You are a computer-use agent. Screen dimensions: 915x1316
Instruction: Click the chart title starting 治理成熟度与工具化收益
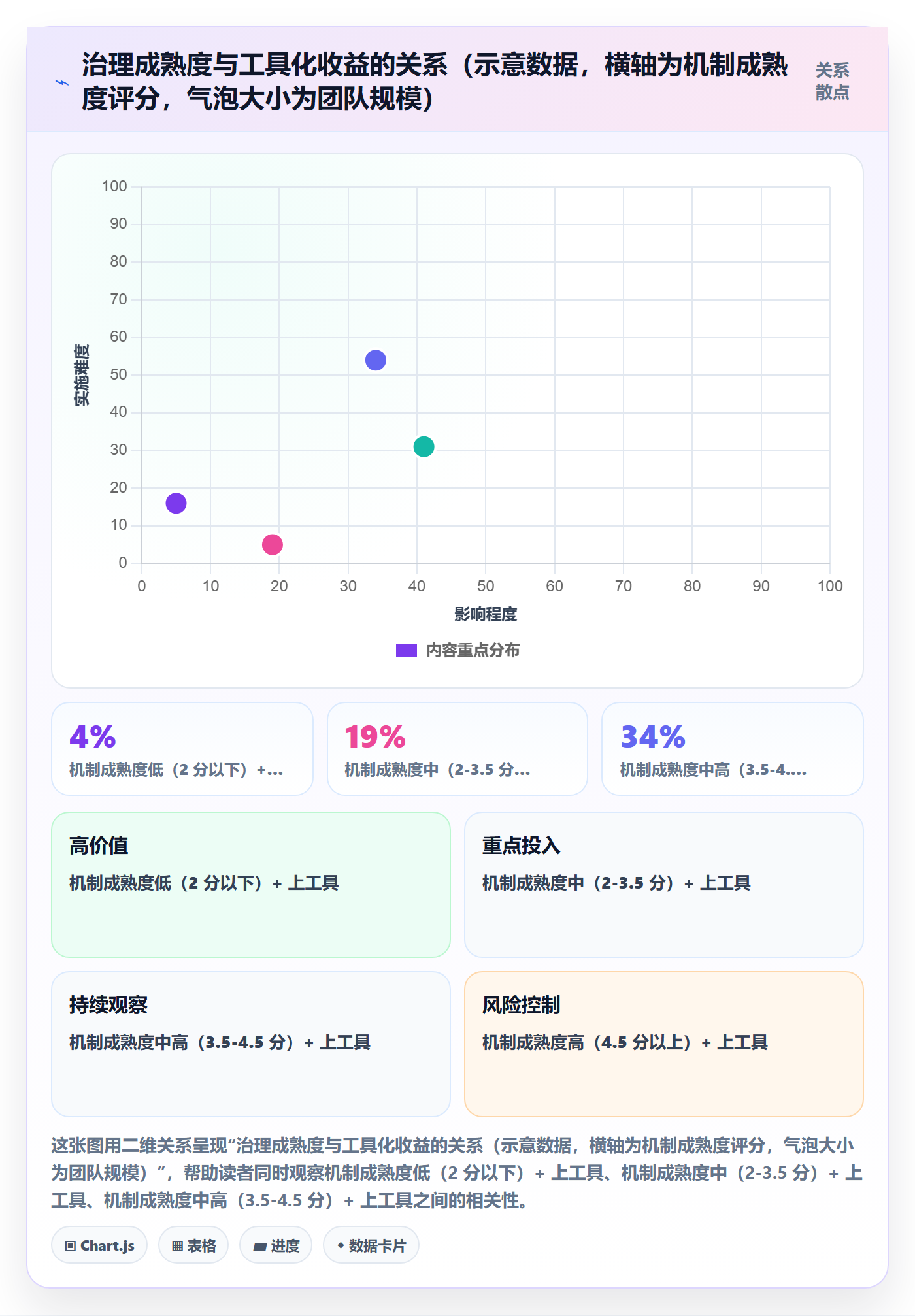[435, 82]
